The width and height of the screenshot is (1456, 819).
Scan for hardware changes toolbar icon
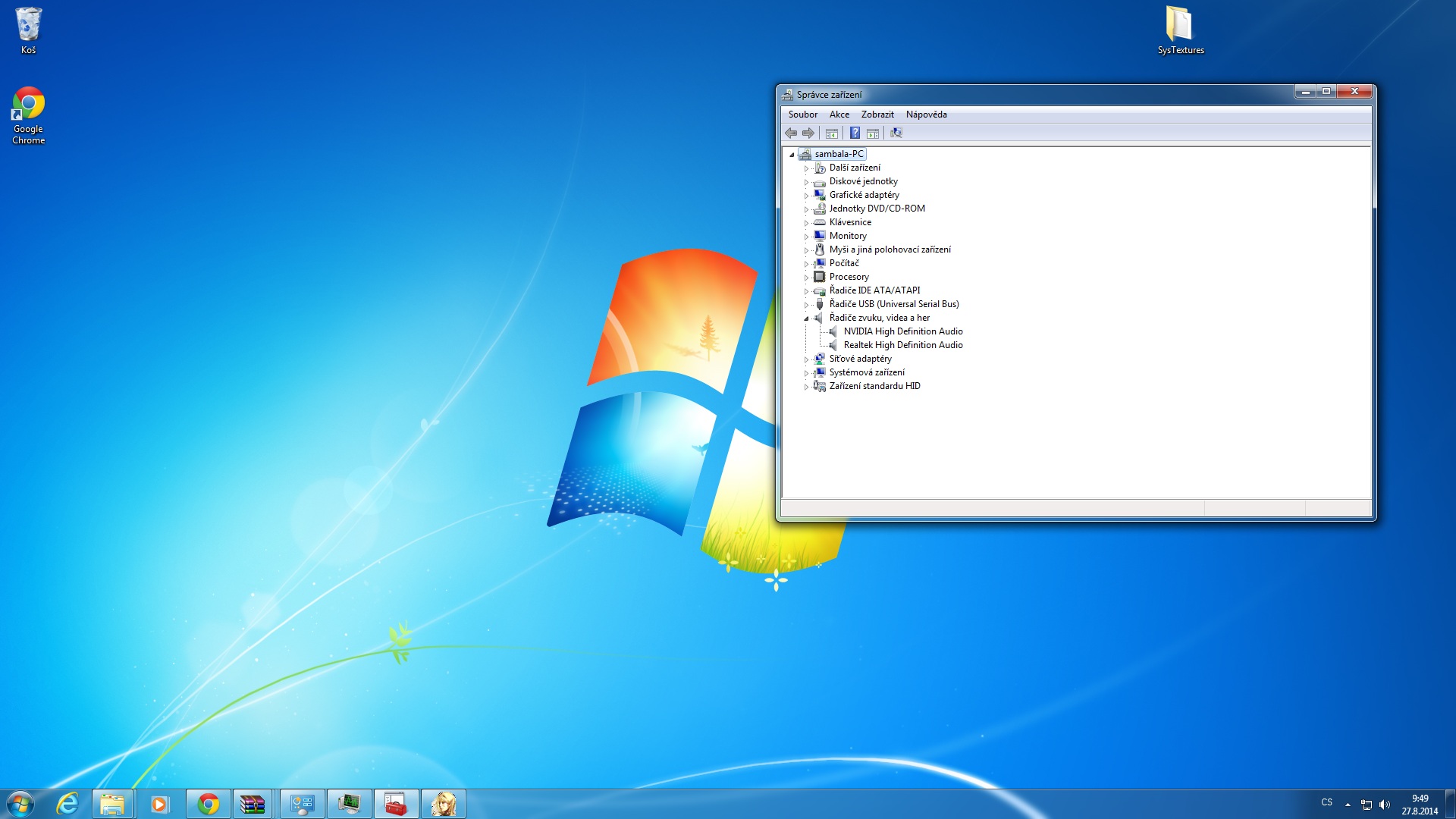click(x=896, y=133)
